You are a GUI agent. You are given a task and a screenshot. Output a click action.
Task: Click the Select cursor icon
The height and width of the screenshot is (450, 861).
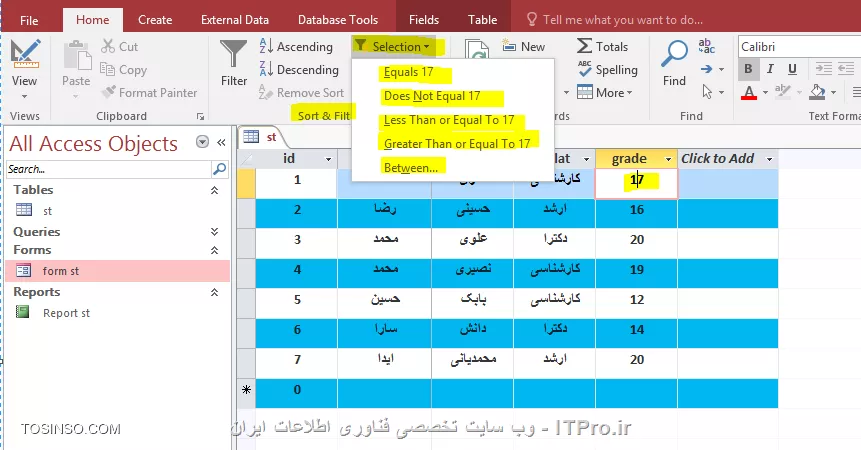(707, 92)
